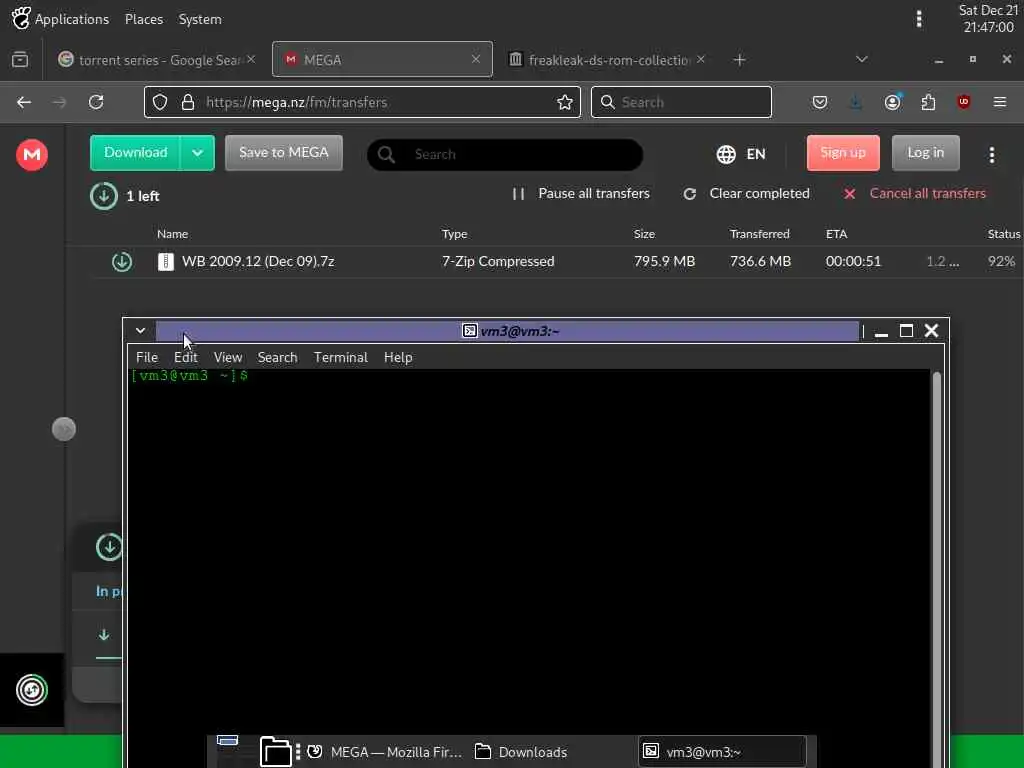Open Firefox tab overview icon
Viewport: 1024px width, 768px height.
point(20,59)
